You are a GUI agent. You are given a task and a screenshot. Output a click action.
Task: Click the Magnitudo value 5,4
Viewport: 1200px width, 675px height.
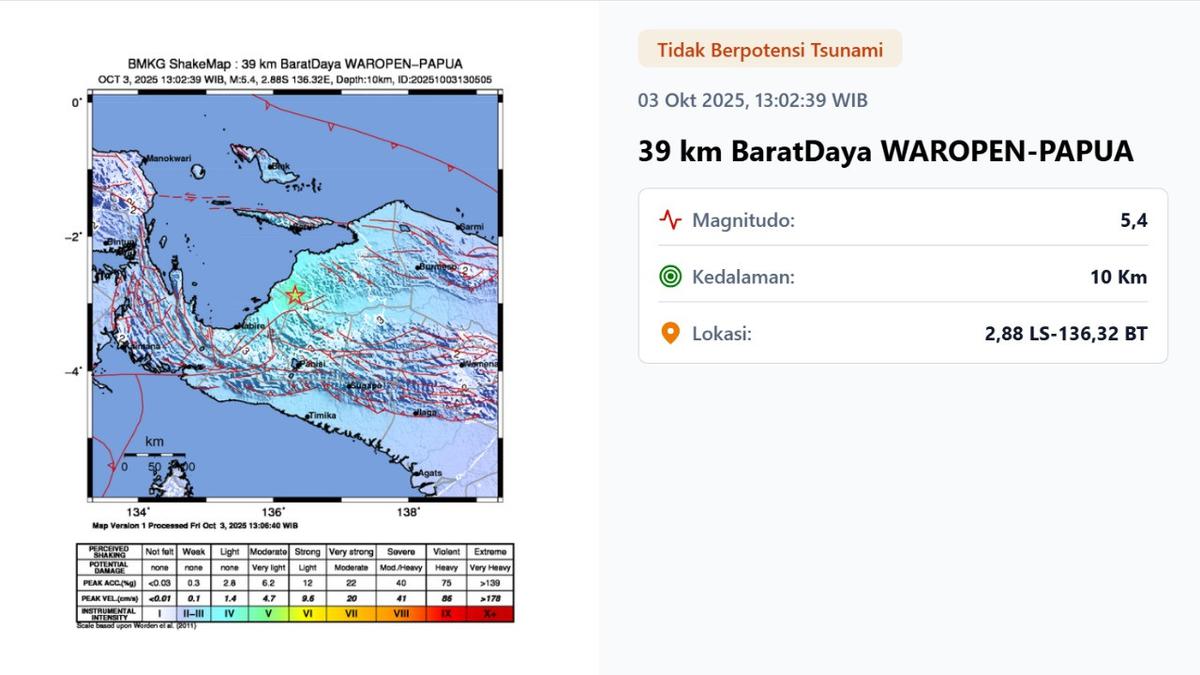click(1133, 220)
